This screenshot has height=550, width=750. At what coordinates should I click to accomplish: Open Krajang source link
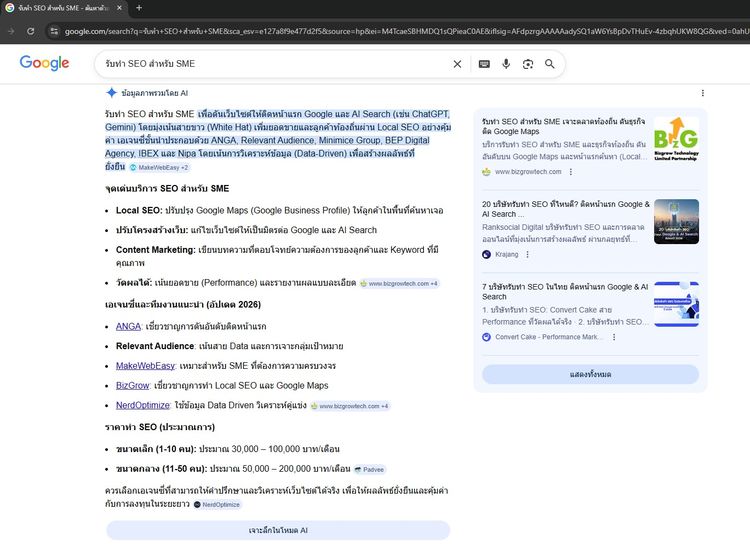coord(507,254)
